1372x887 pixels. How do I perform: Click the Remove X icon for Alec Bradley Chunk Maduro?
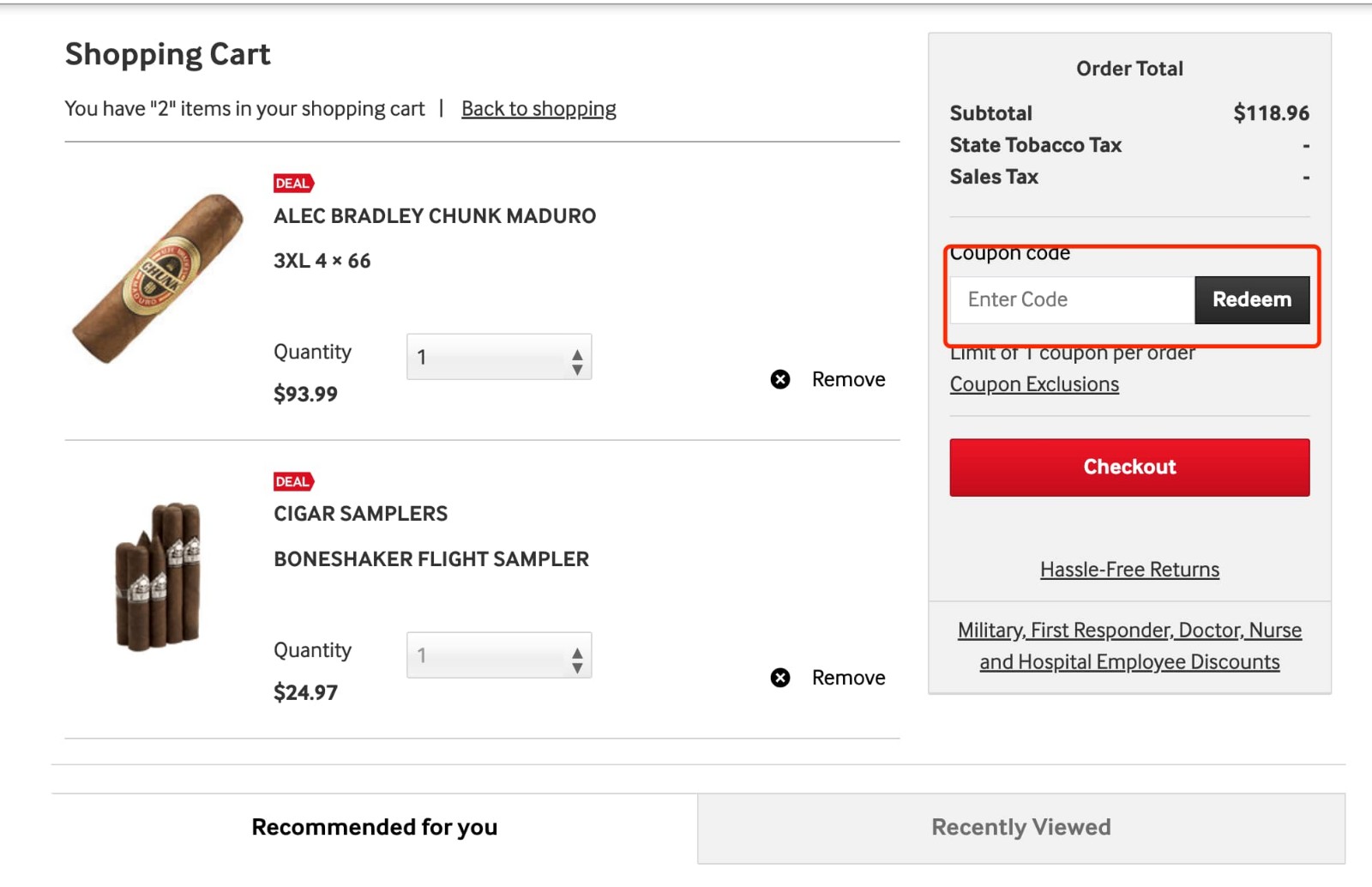coord(780,379)
